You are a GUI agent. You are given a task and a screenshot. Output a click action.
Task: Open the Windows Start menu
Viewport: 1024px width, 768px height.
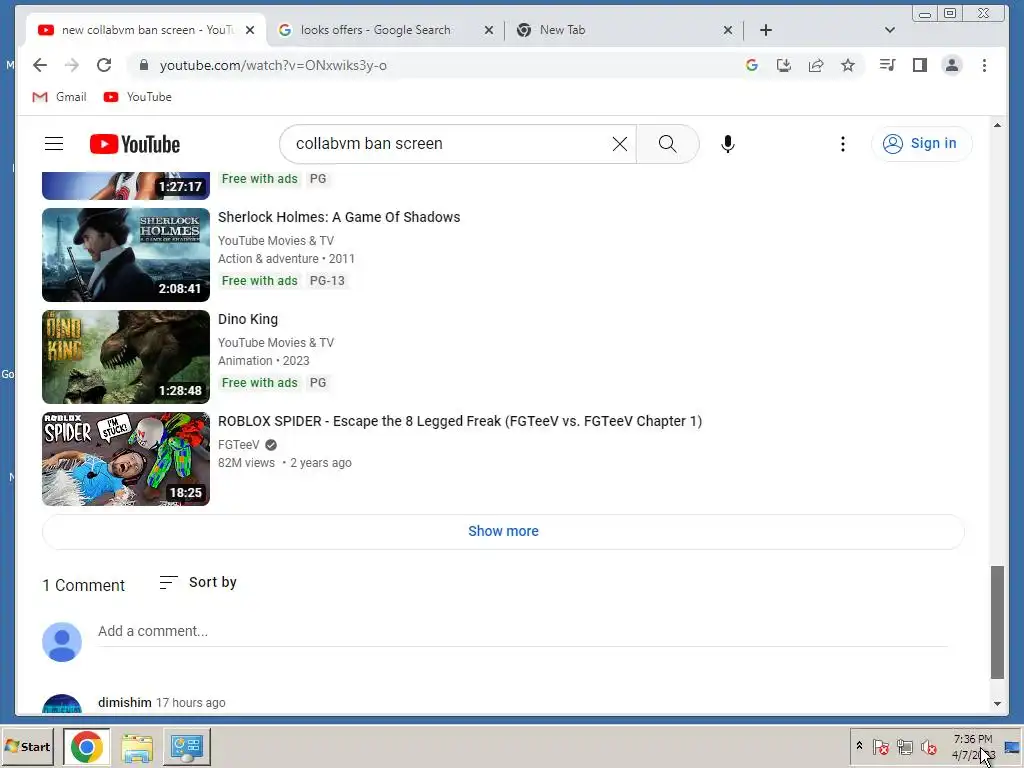(x=27, y=746)
